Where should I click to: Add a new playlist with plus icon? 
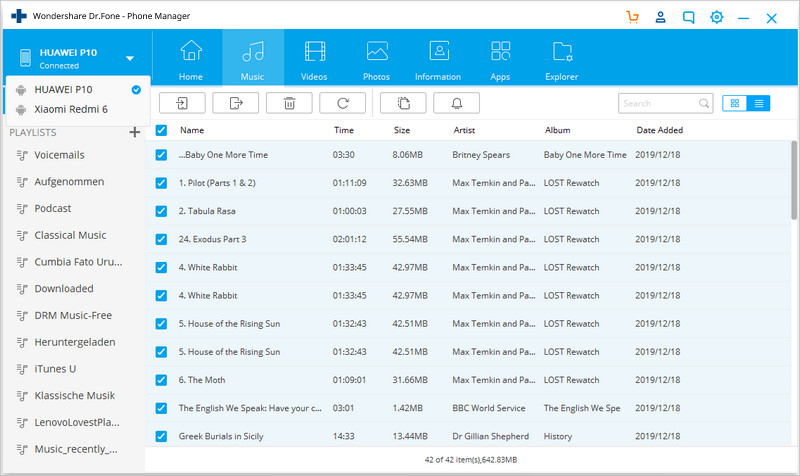tap(135, 133)
